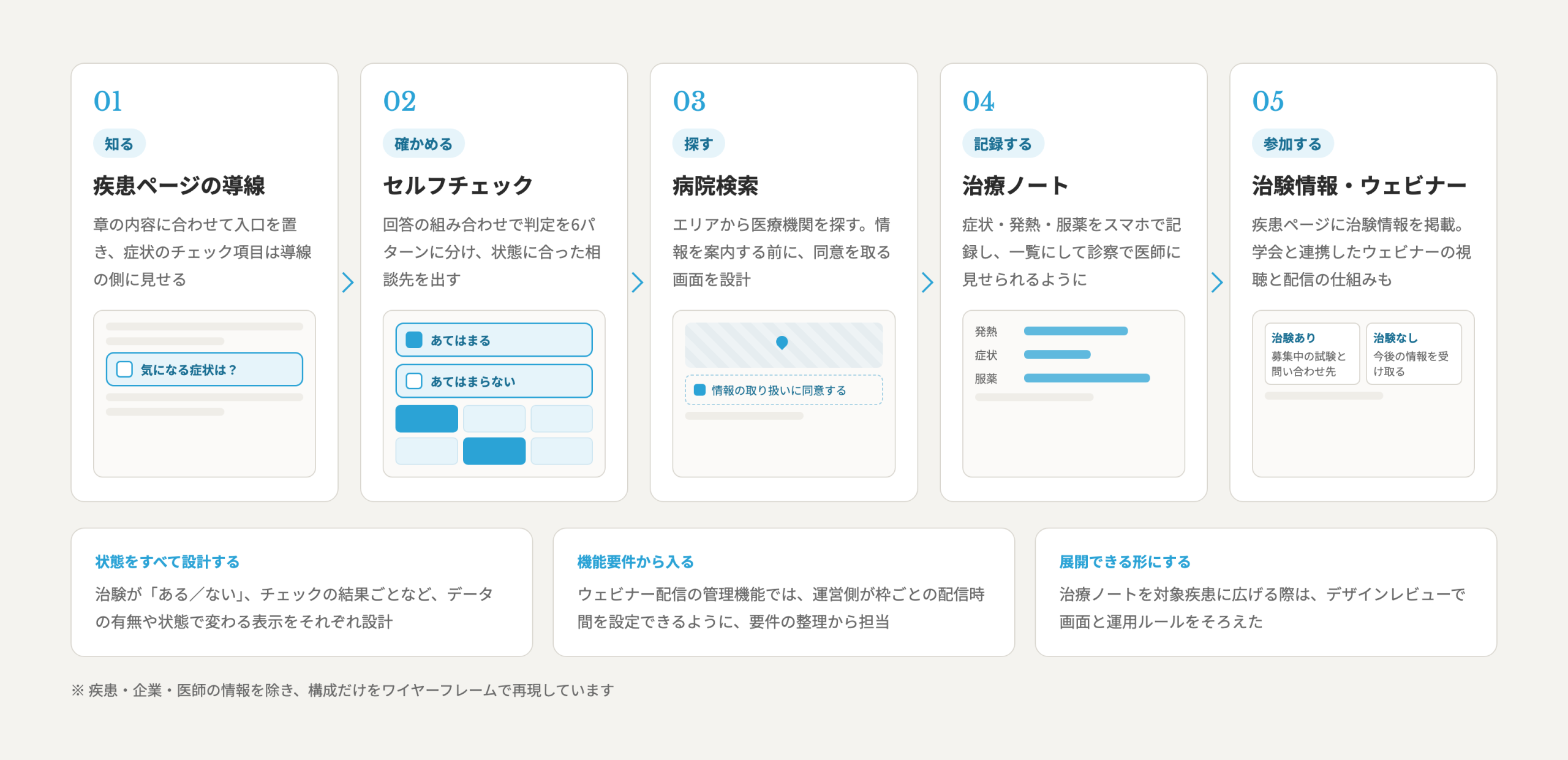
Task: Click the heading 治療ノート
Action: click(1016, 185)
